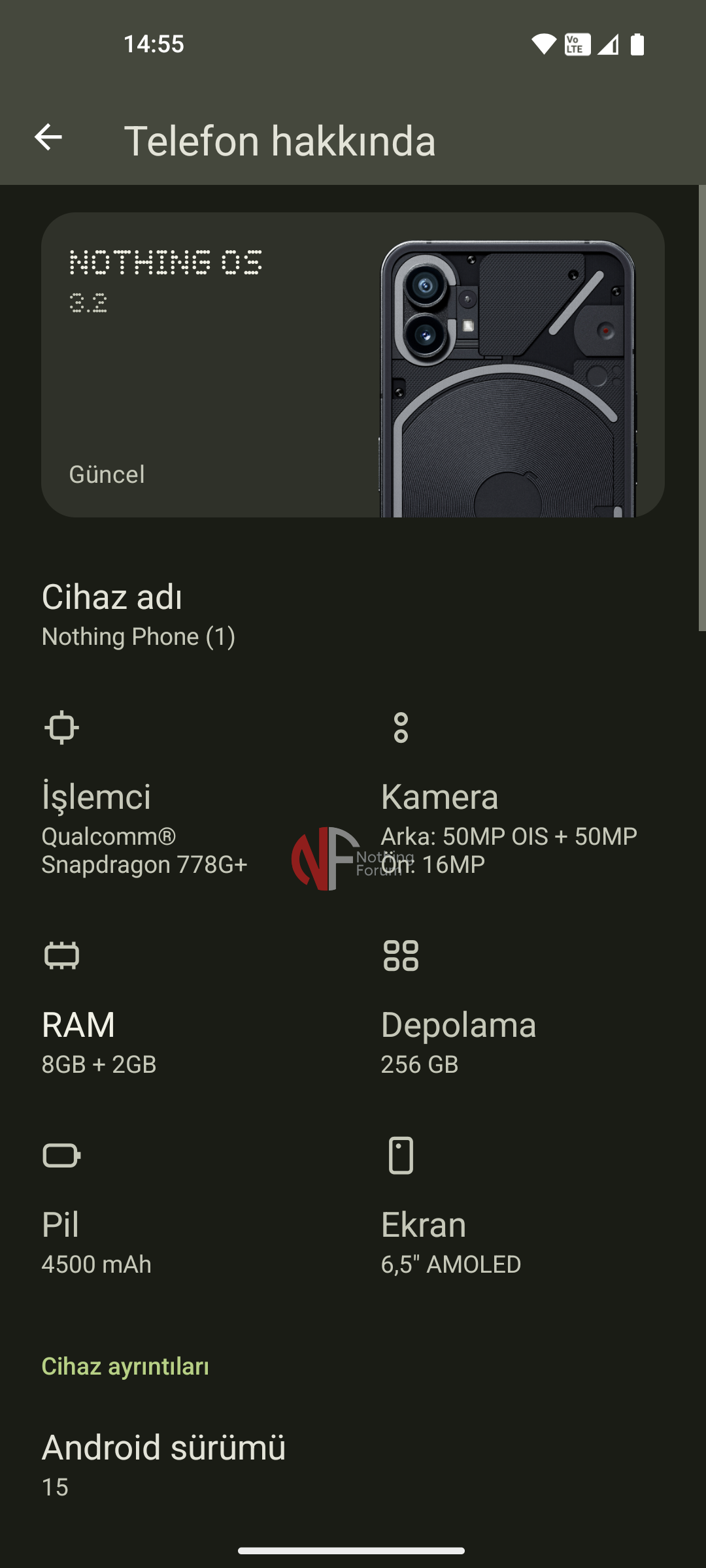Tap the bottom navigation gesture bar

352,1550
